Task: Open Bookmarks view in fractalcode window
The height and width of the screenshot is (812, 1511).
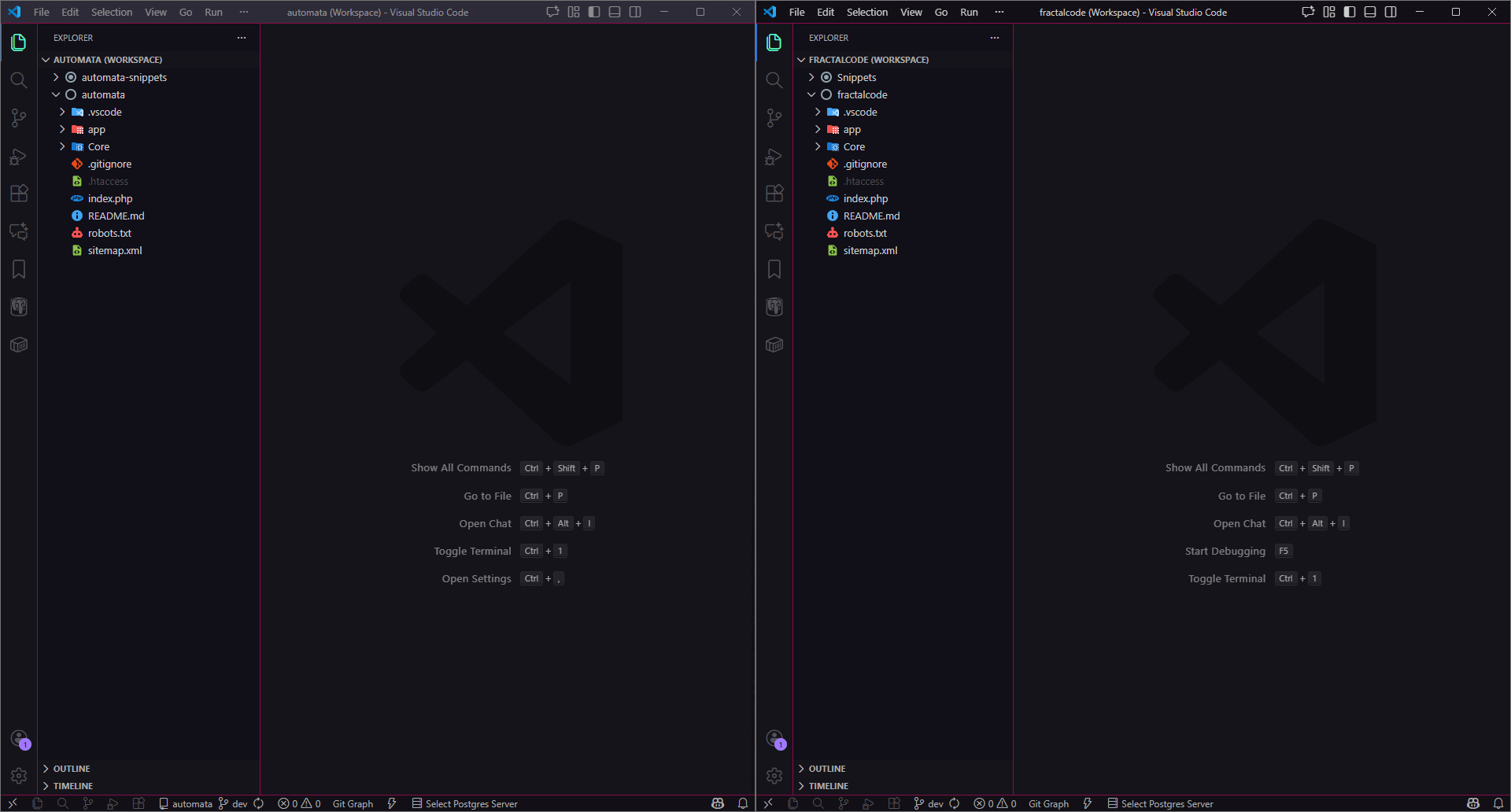Action: coord(774,269)
